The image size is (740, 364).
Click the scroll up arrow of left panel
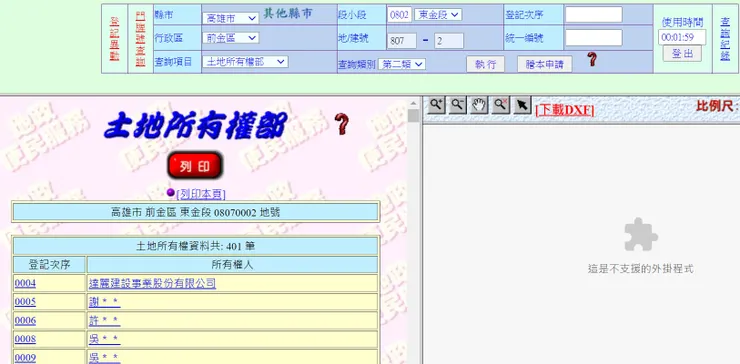click(x=413, y=103)
